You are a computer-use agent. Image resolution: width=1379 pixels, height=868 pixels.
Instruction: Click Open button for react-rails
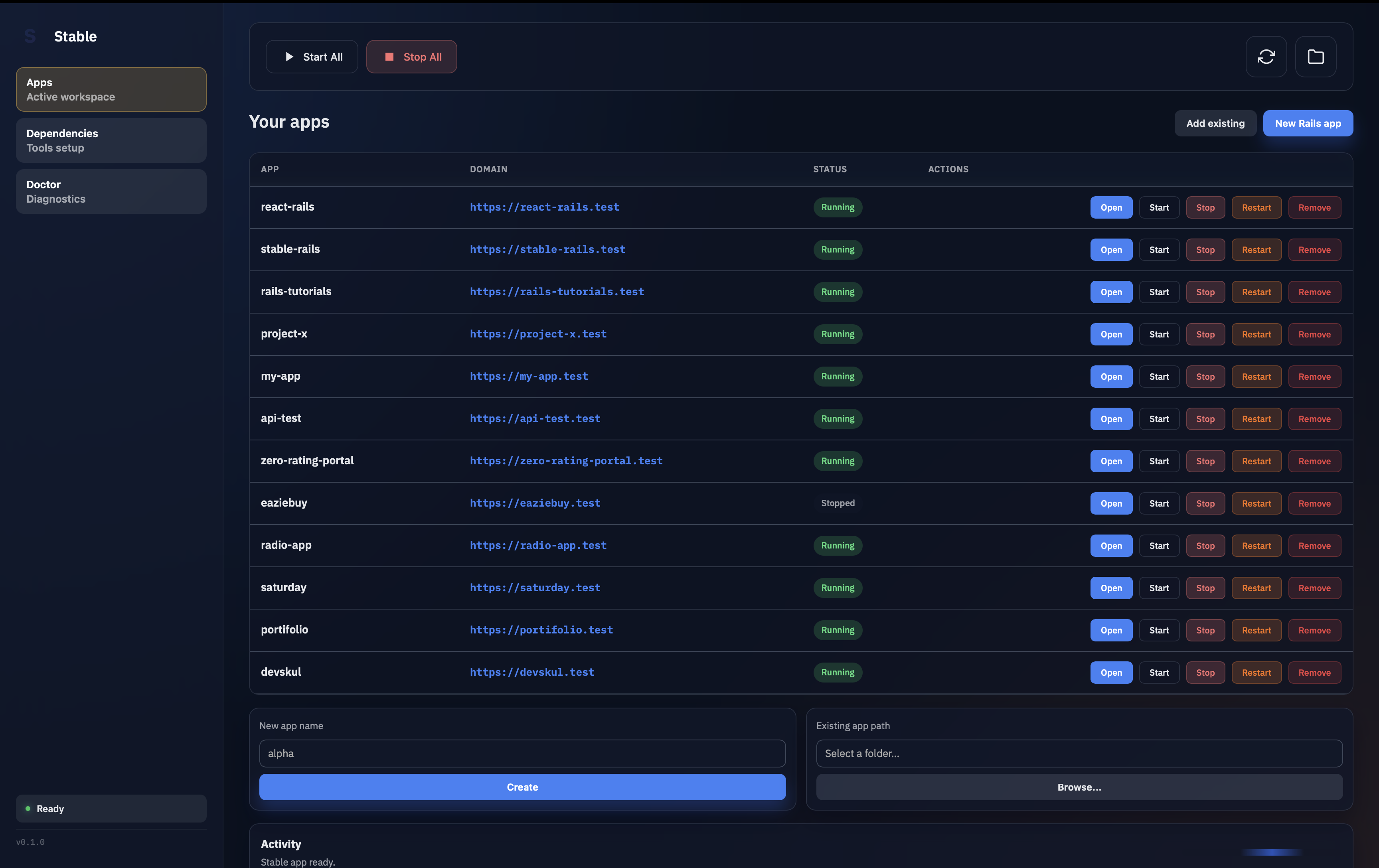coord(1111,207)
